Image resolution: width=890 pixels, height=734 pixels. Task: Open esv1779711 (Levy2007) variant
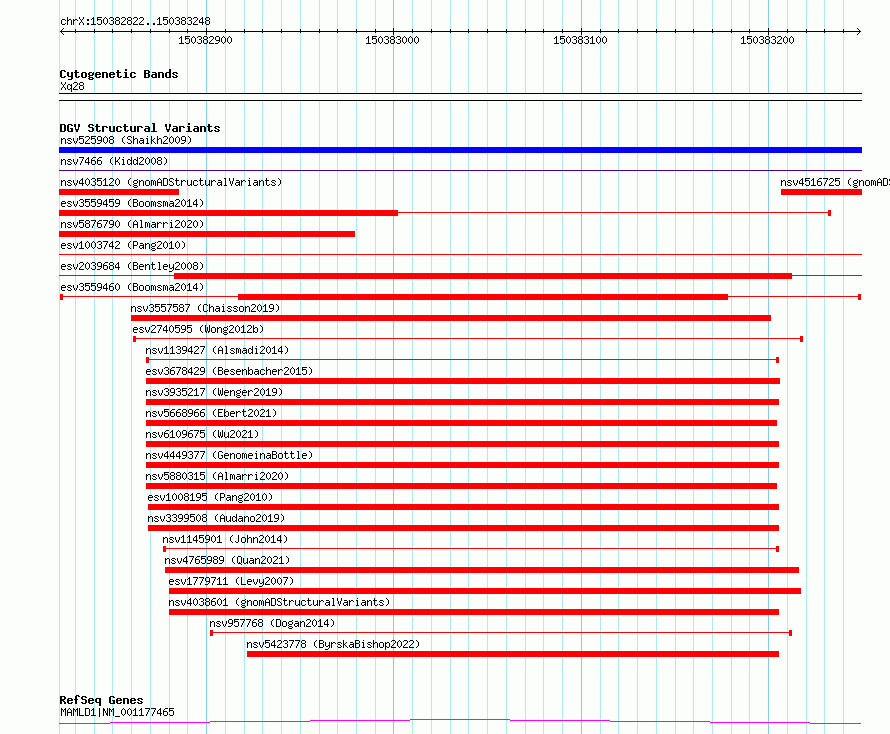(x=231, y=581)
